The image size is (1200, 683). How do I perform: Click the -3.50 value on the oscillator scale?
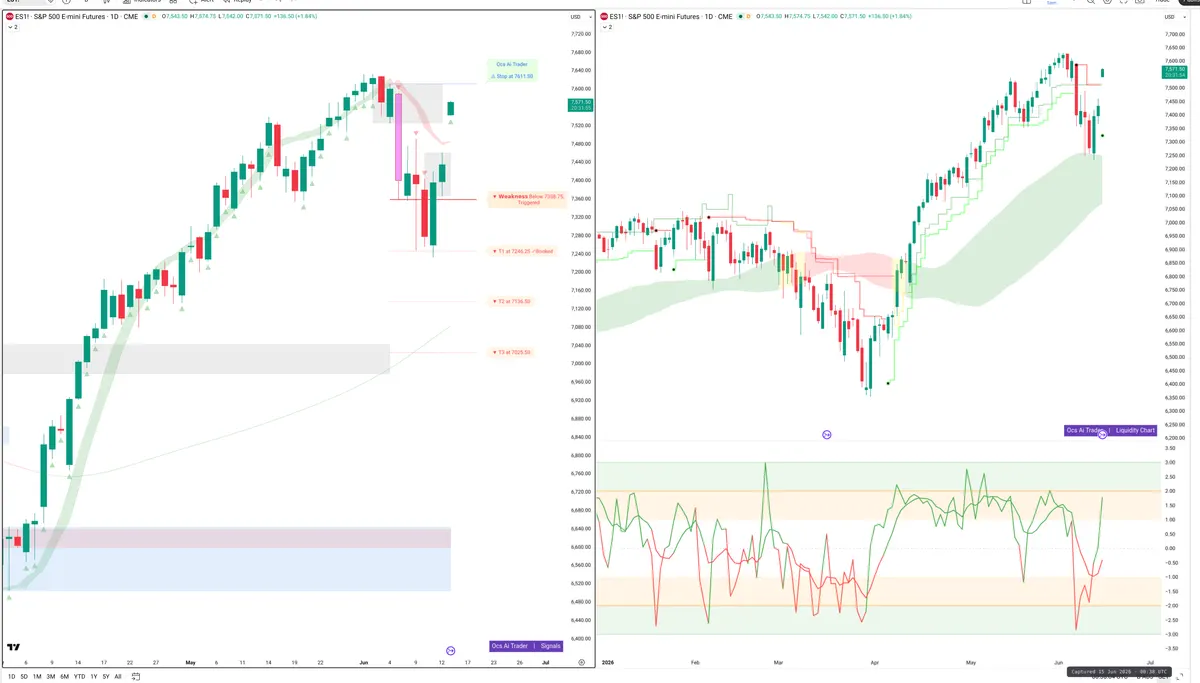[1171, 648]
